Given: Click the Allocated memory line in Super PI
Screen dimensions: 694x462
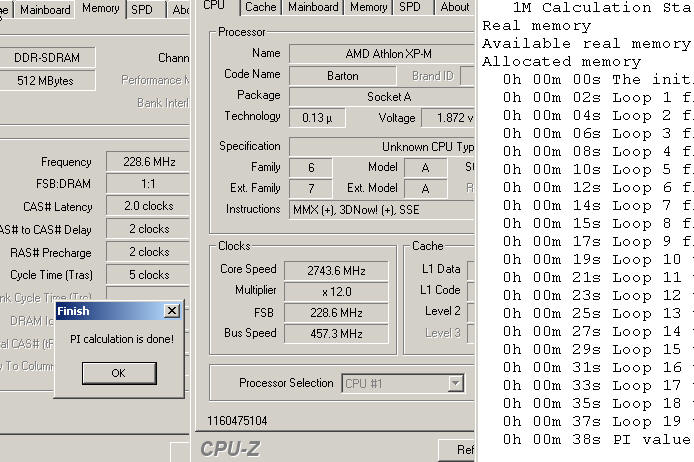Looking at the screenshot, I should click(x=562, y=62).
